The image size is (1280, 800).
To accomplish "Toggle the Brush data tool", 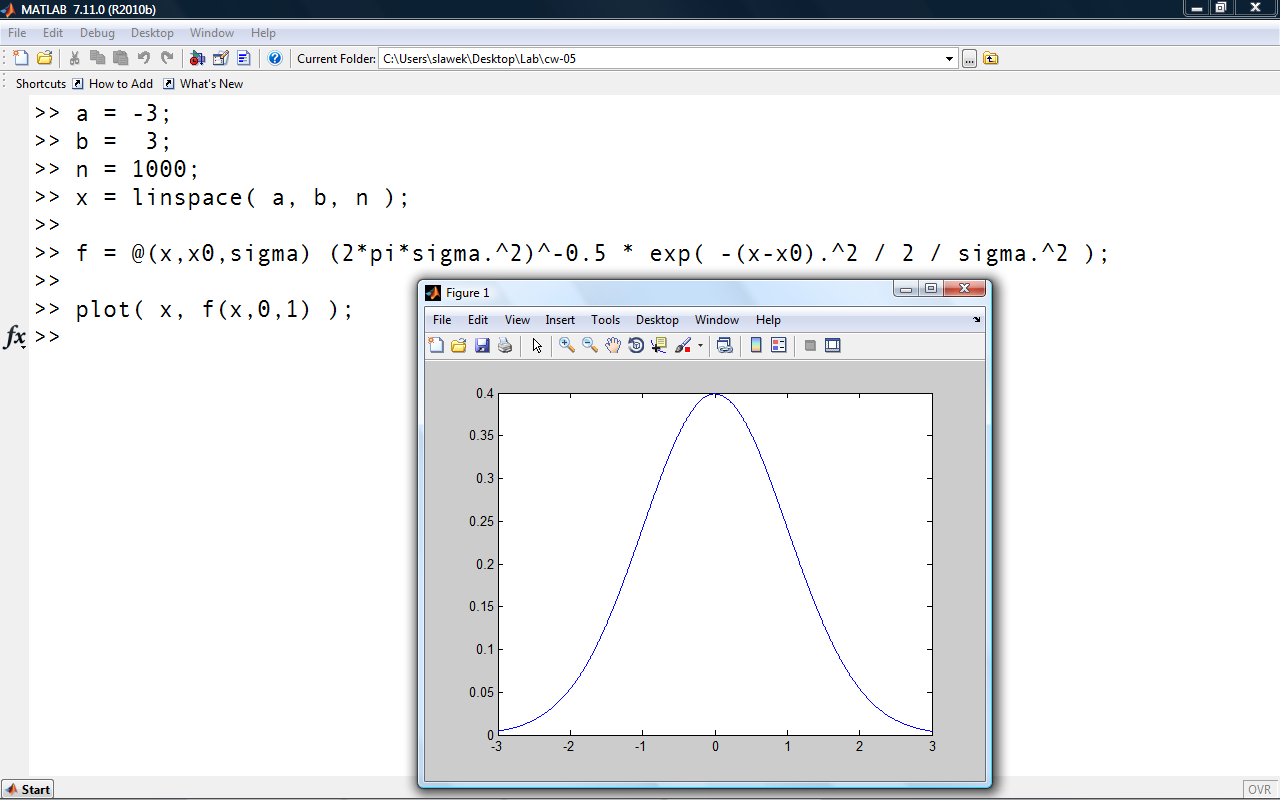I will (683, 346).
